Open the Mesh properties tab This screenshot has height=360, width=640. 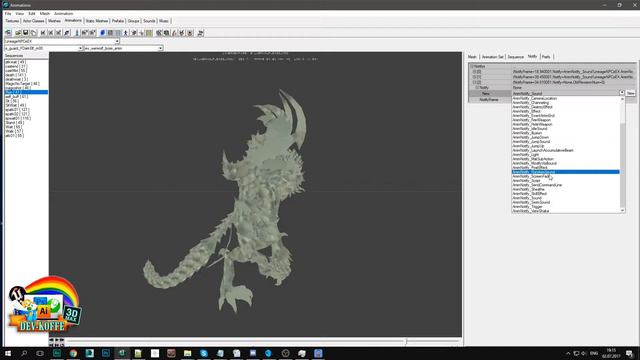[472, 57]
